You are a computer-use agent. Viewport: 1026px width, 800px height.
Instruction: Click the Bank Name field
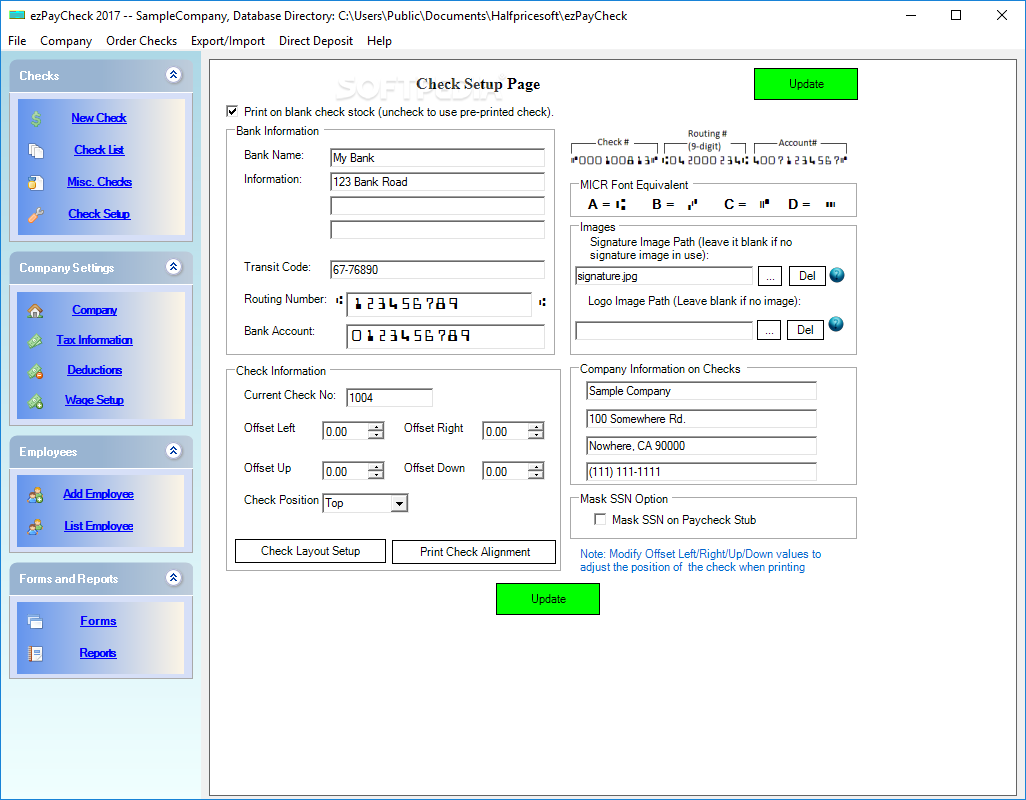[x=437, y=158]
